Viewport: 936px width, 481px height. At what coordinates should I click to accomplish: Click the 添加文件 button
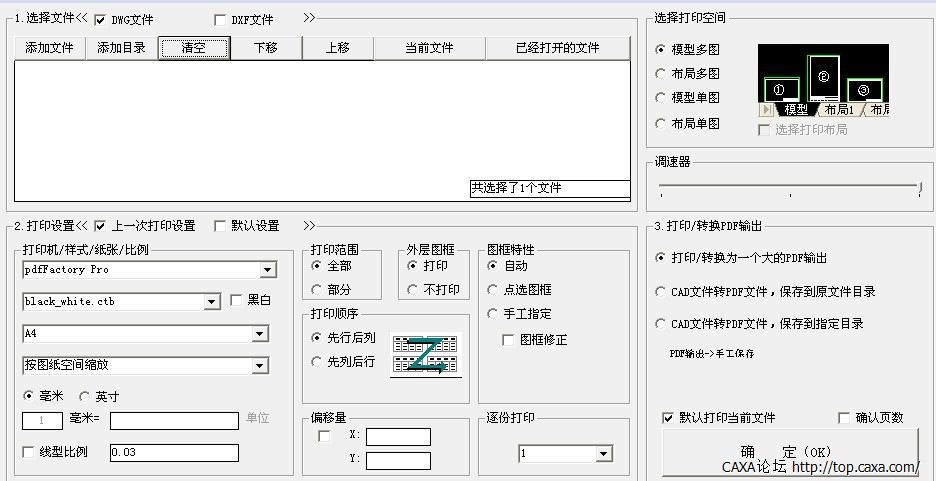(50, 48)
